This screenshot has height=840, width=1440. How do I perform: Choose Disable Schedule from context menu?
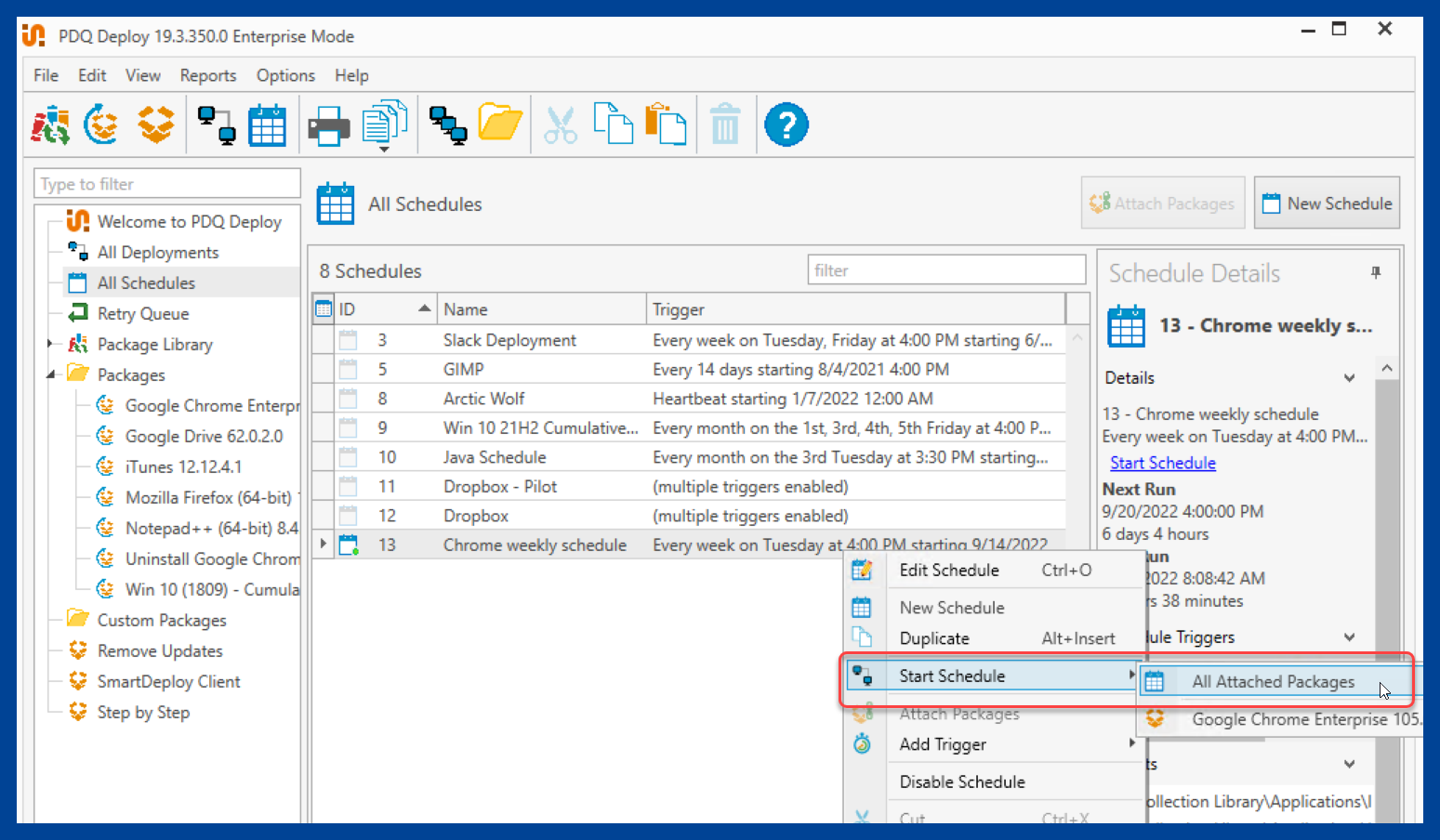click(x=994, y=782)
